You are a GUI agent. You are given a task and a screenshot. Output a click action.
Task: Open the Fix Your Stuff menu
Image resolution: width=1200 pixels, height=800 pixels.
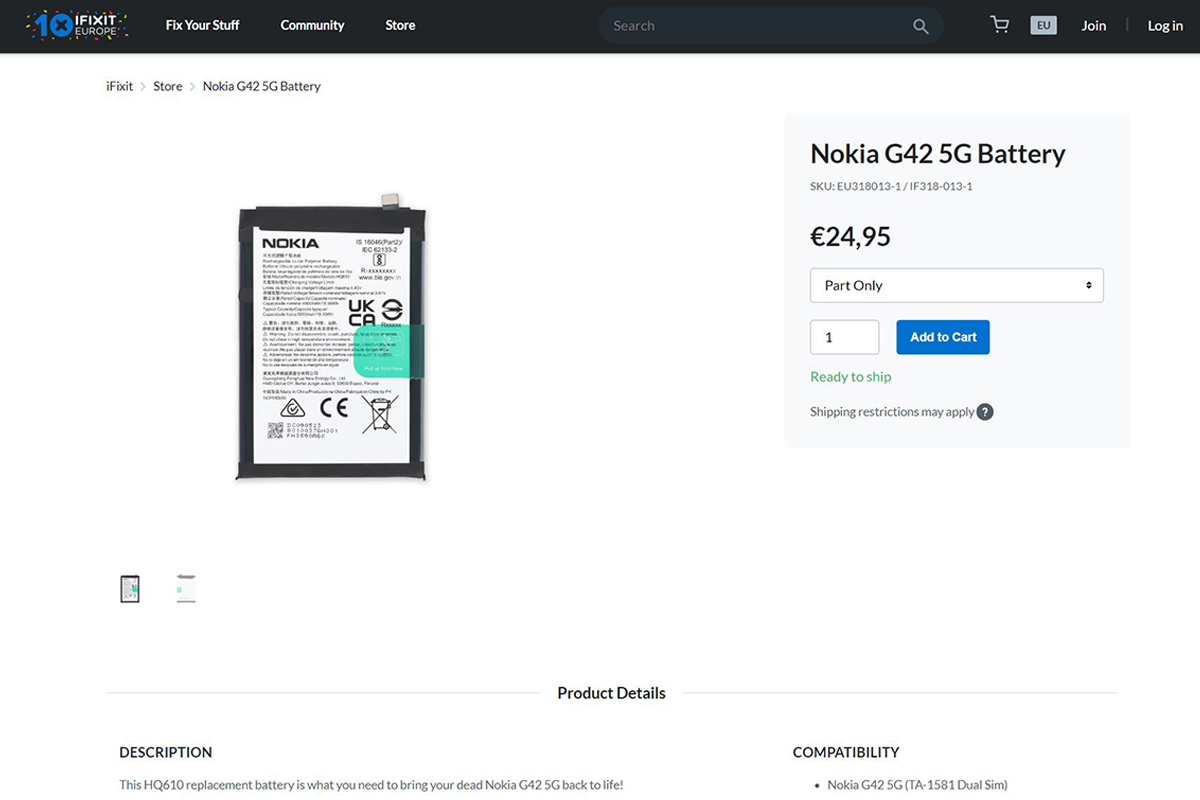click(x=203, y=25)
